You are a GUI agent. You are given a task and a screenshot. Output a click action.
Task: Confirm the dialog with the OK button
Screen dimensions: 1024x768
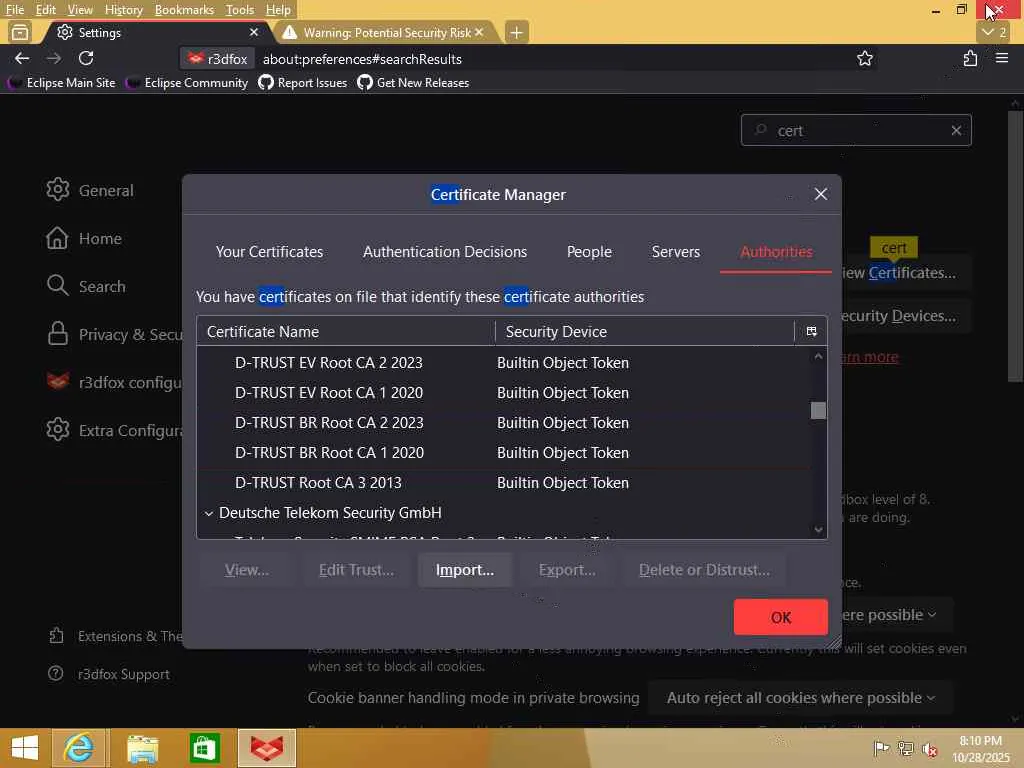(x=780, y=617)
